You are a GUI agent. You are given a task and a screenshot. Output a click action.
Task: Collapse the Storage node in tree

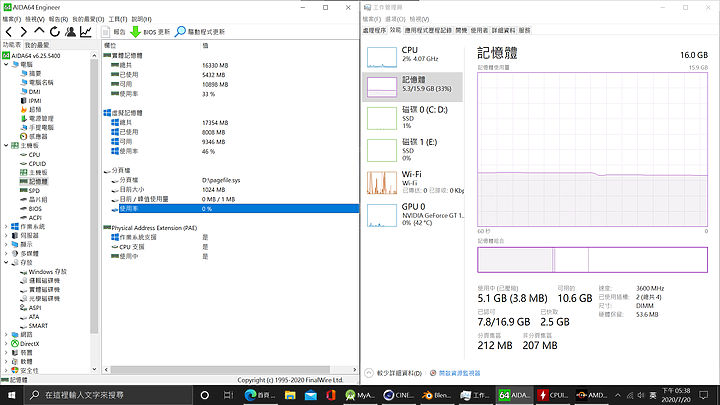click(6, 263)
